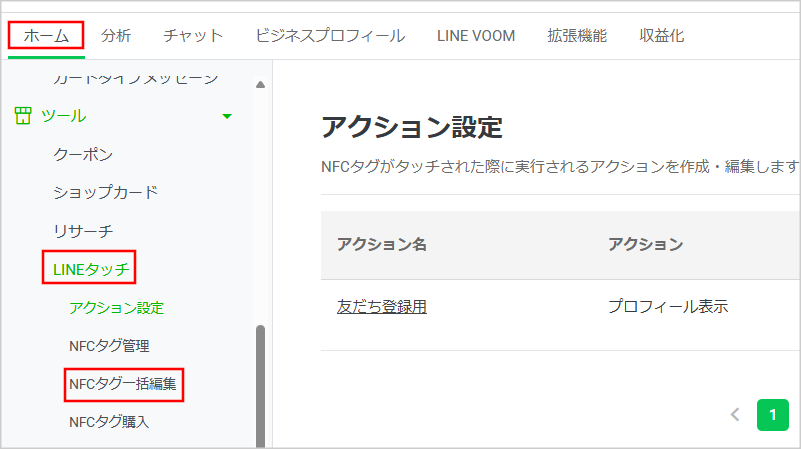Open the 収益化 tab

(x=662, y=35)
